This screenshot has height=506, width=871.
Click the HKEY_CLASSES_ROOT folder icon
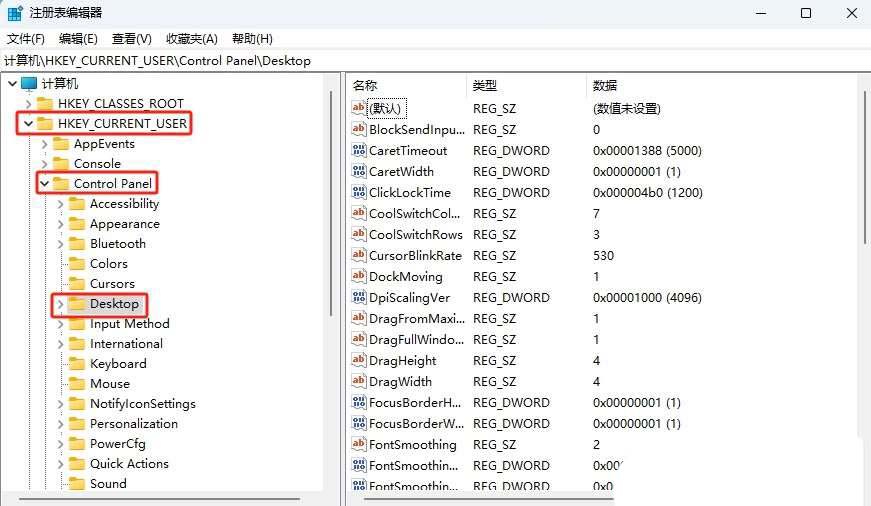click(44, 104)
